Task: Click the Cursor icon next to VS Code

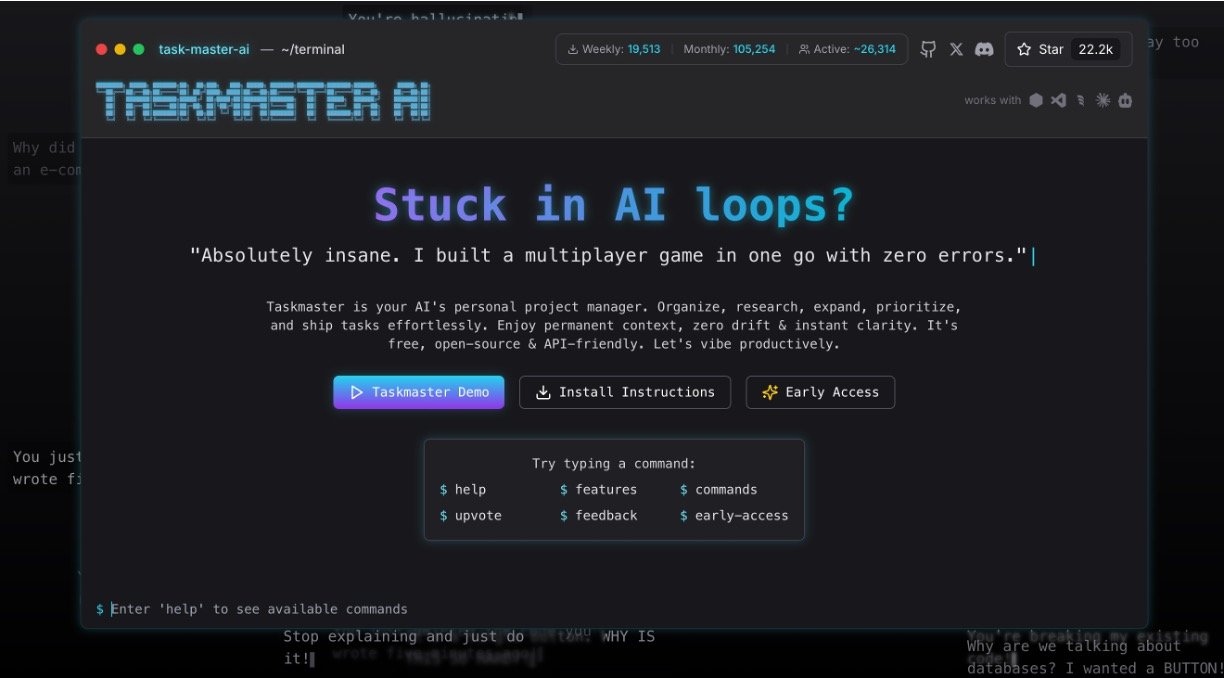Action: point(1080,100)
